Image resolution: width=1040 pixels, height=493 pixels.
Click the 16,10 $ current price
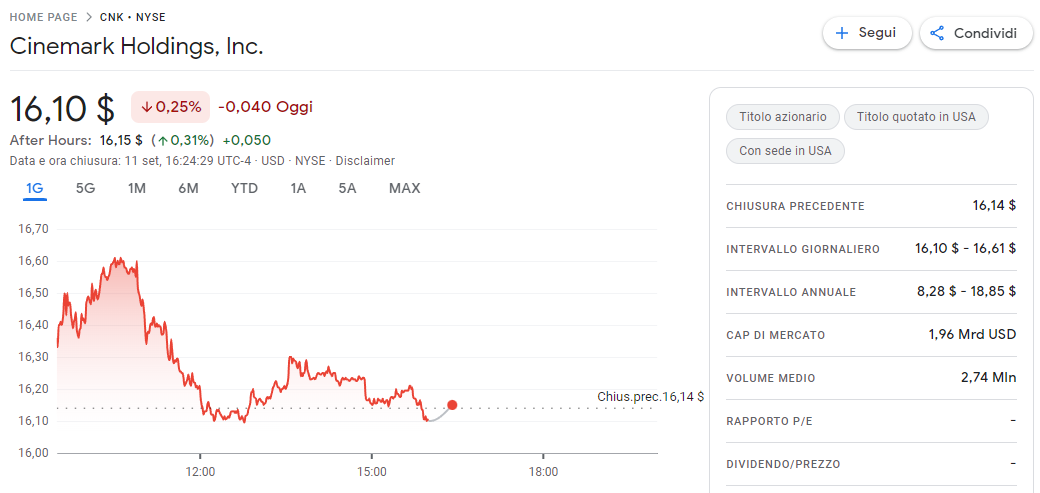click(62, 108)
